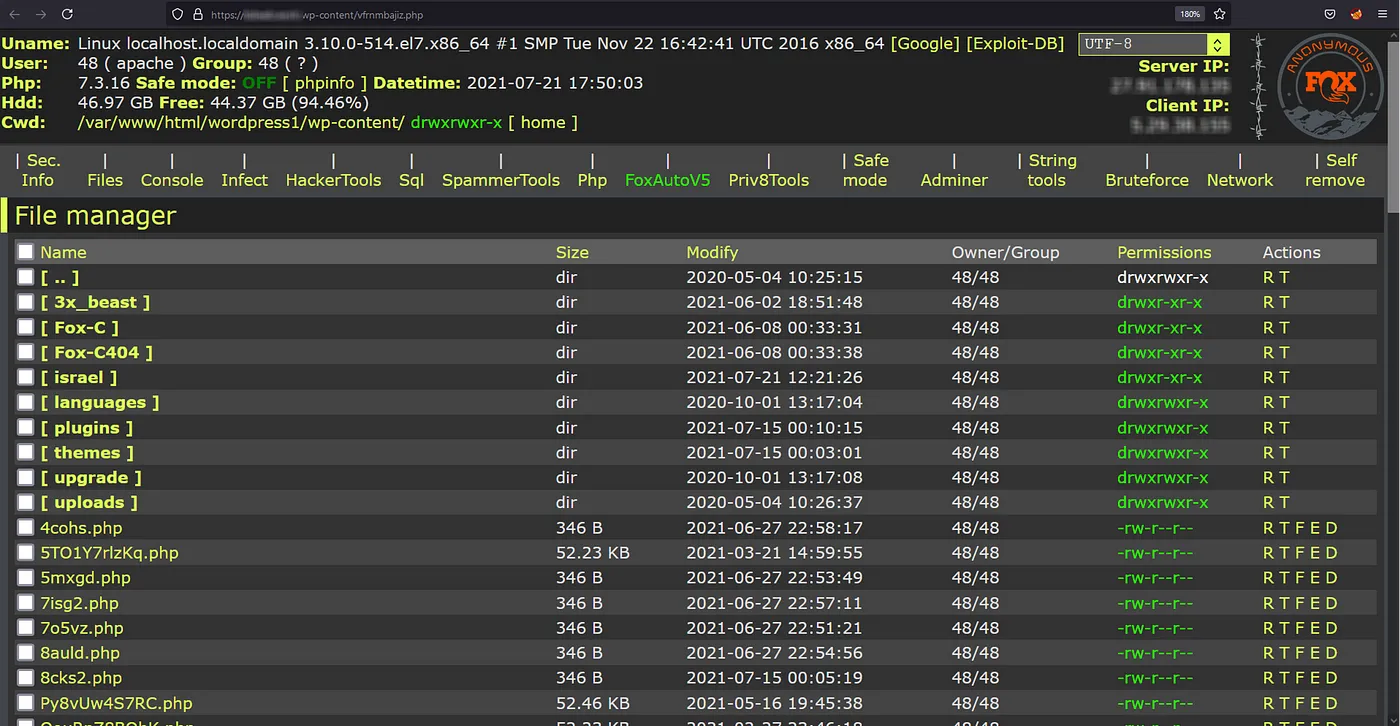Check the box for israel folder
The height and width of the screenshot is (726, 1400).
(25, 377)
